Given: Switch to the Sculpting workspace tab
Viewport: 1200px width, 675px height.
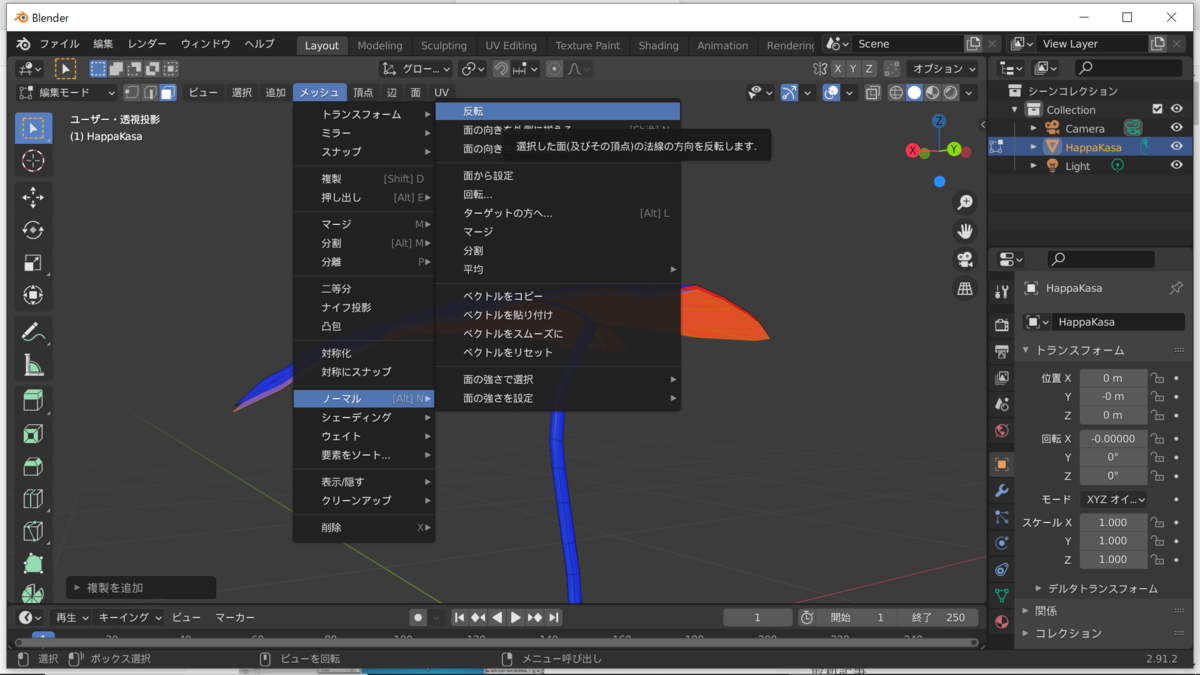Looking at the screenshot, I should pos(443,45).
